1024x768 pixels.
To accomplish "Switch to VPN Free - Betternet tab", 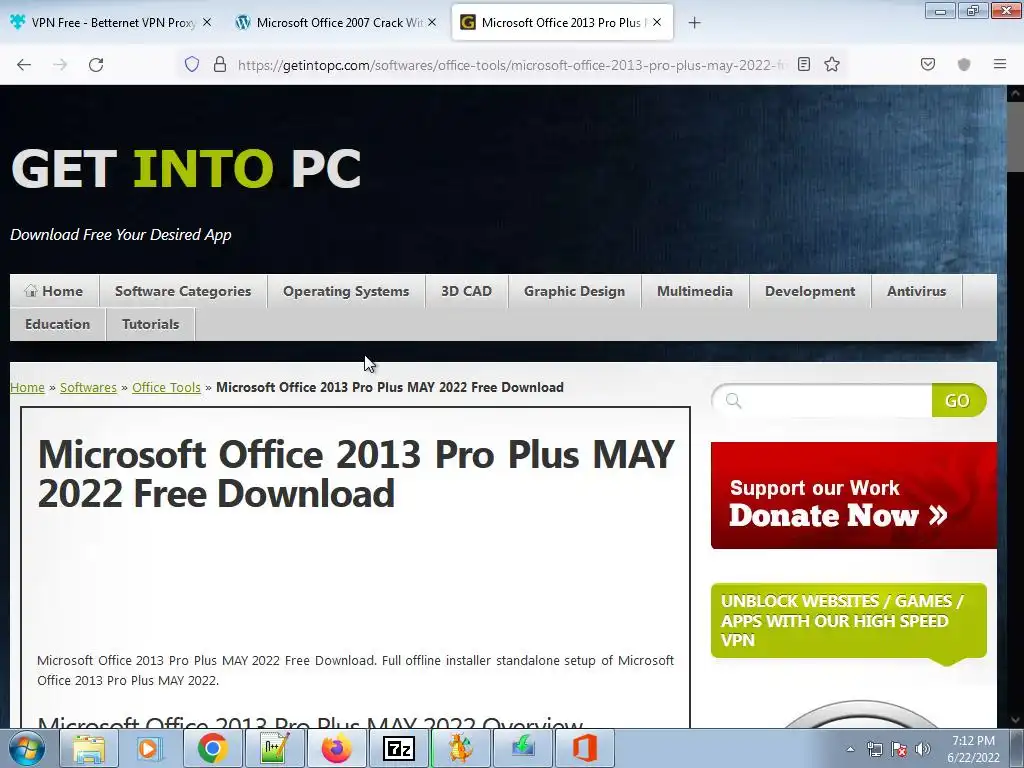I will (x=111, y=22).
